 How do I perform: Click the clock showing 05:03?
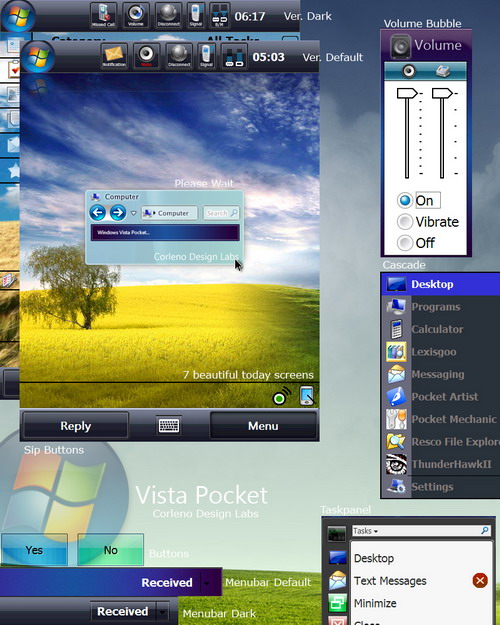tap(268, 57)
